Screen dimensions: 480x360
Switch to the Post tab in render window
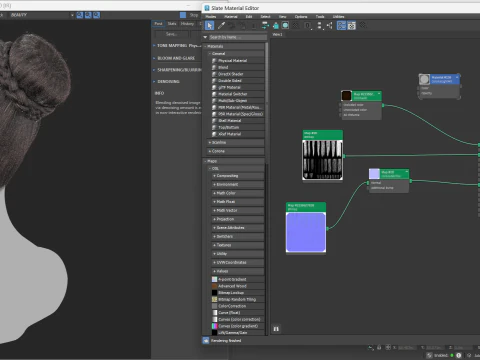click(x=158, y=24)
